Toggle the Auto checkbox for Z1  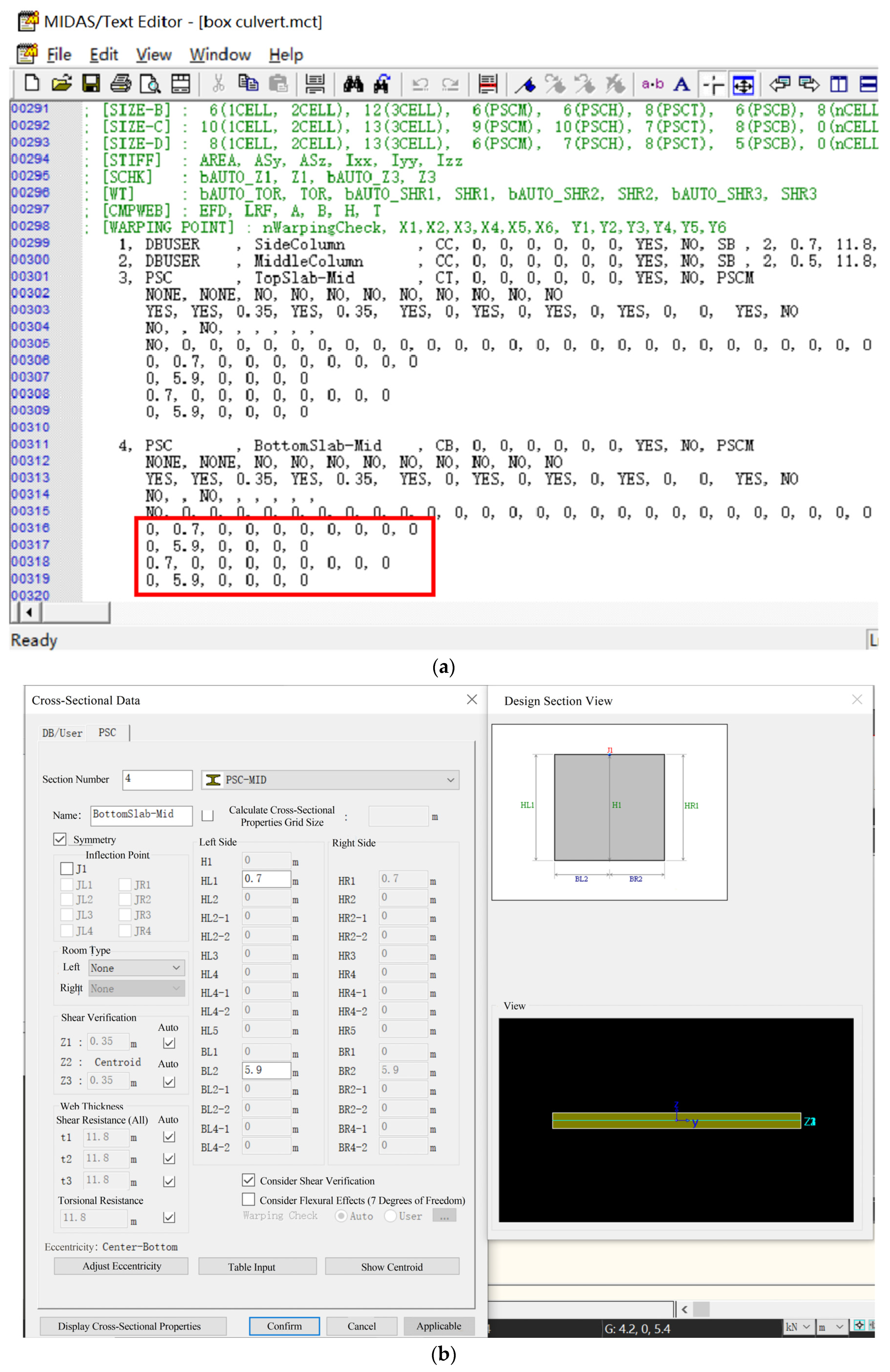169,1043
